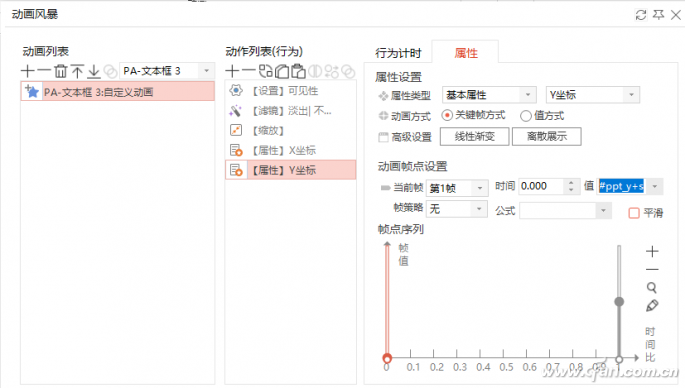Increase the 时间 value with the up spinner

point(571,183)
